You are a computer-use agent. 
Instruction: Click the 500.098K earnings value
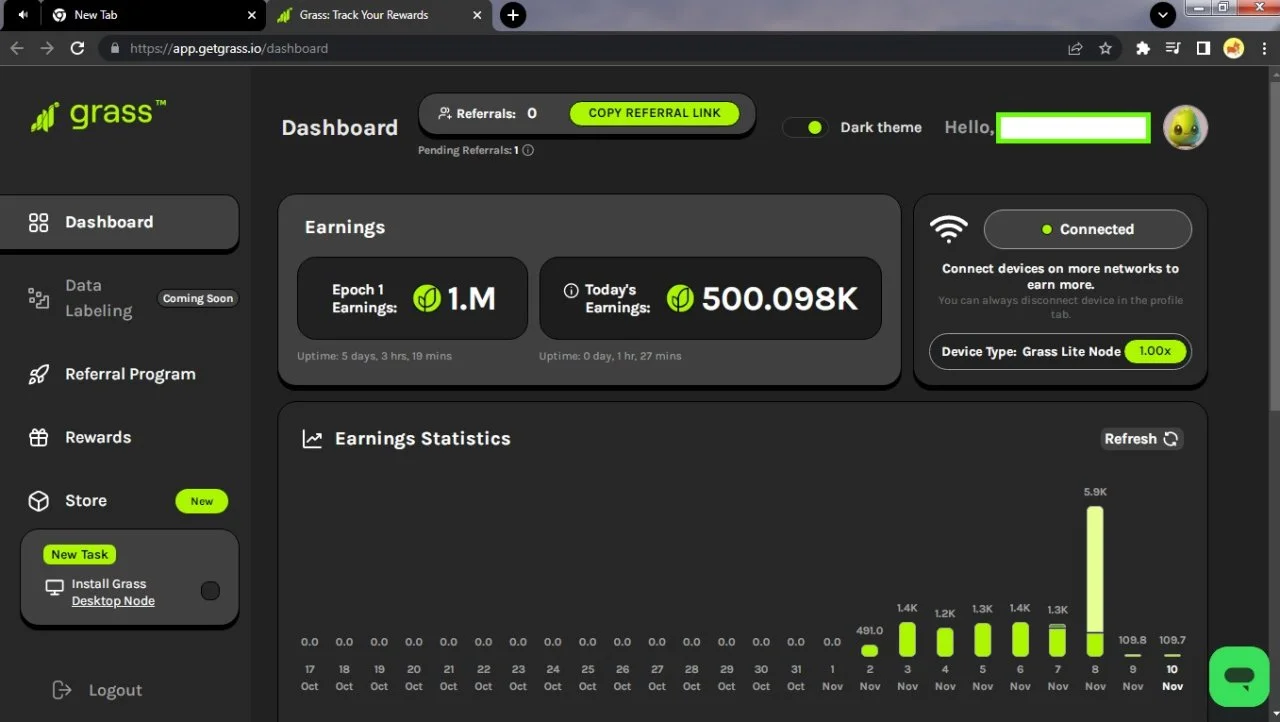tap(780, 298)
